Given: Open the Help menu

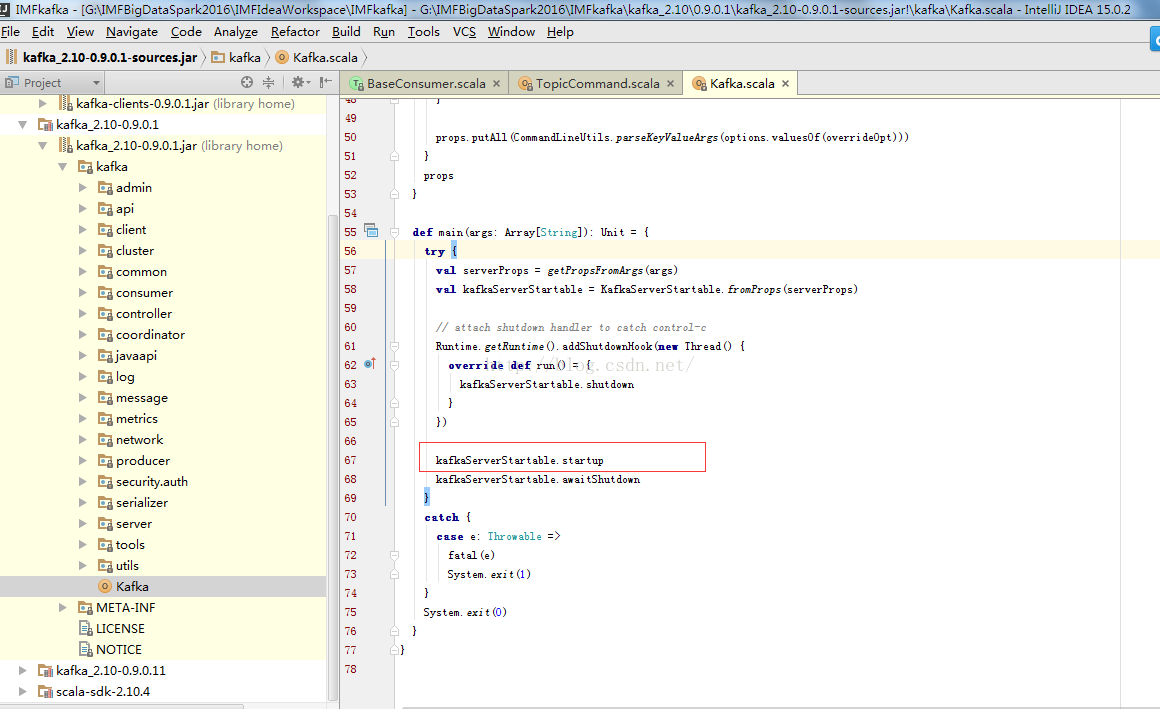Looking at the screenshot, I should (x=560, y=32).
